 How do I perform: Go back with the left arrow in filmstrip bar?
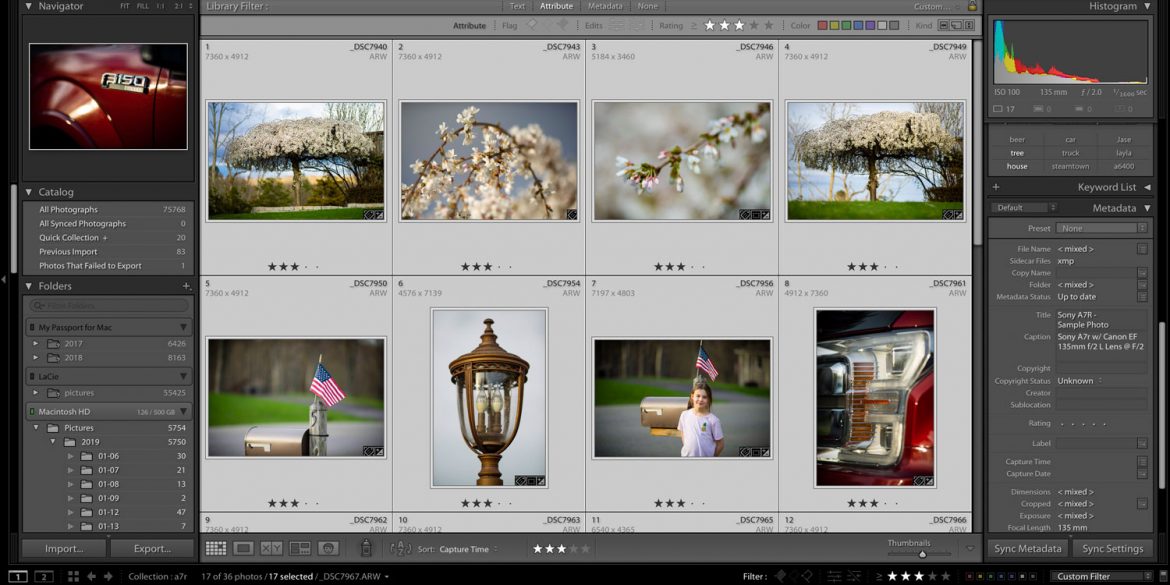(91, 576)
